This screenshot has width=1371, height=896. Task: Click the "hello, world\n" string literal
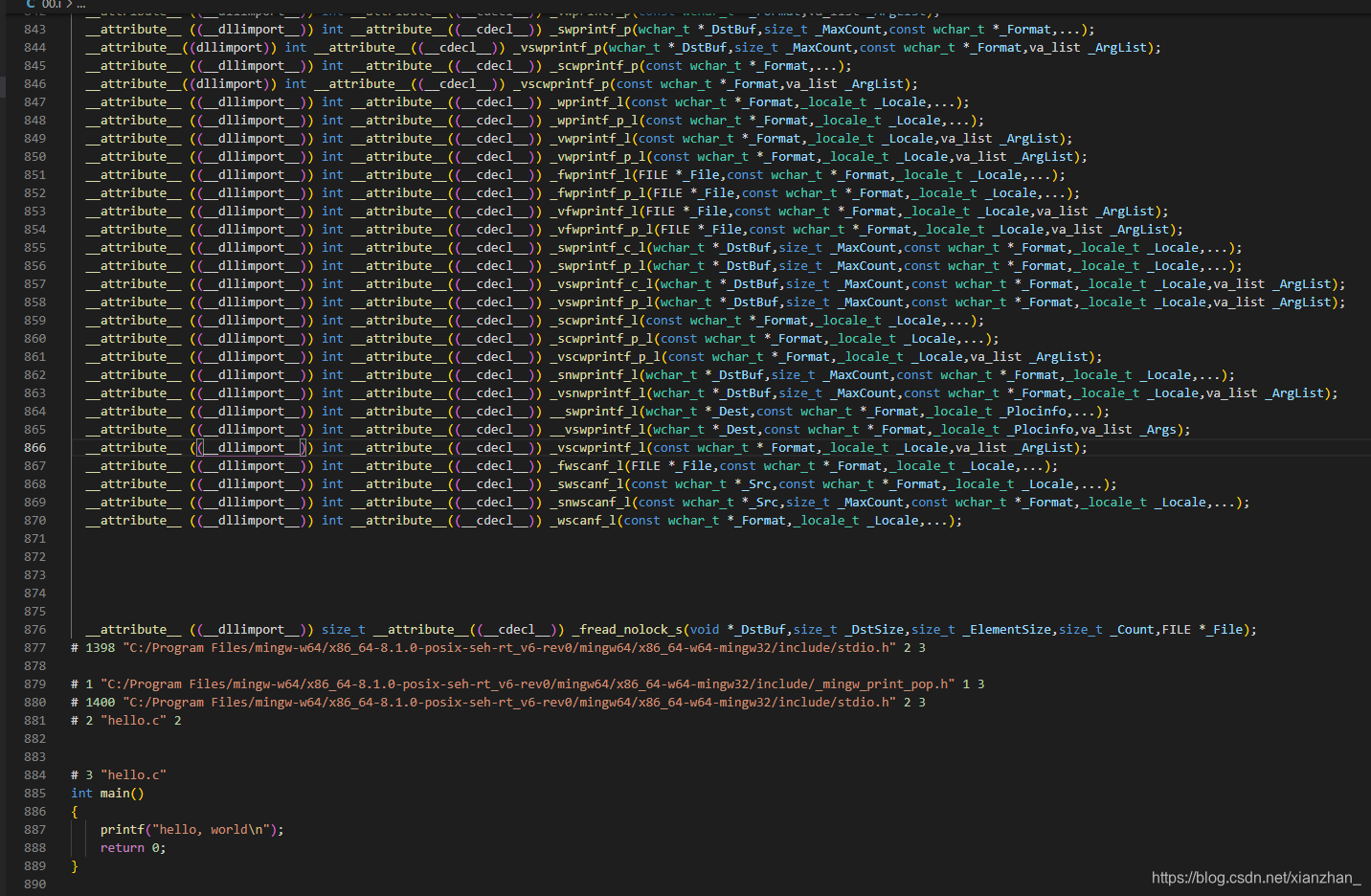coord(211,830)
